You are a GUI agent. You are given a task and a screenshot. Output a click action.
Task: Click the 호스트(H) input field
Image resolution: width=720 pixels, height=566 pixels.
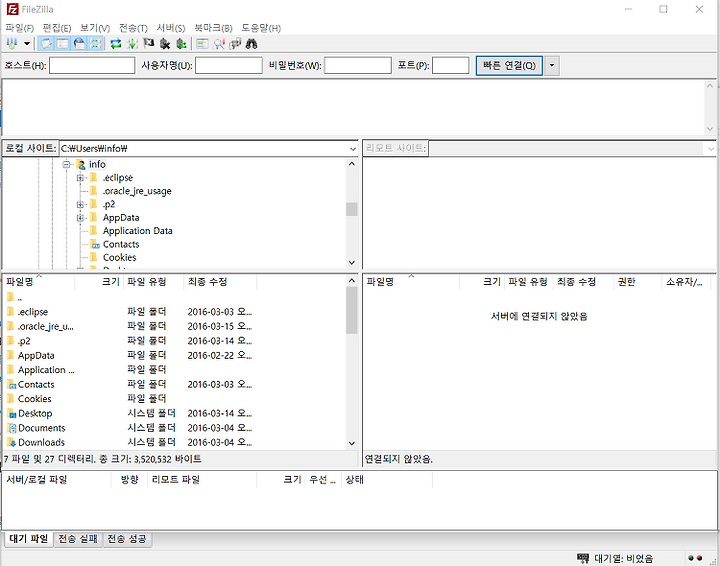pos(92,66)
